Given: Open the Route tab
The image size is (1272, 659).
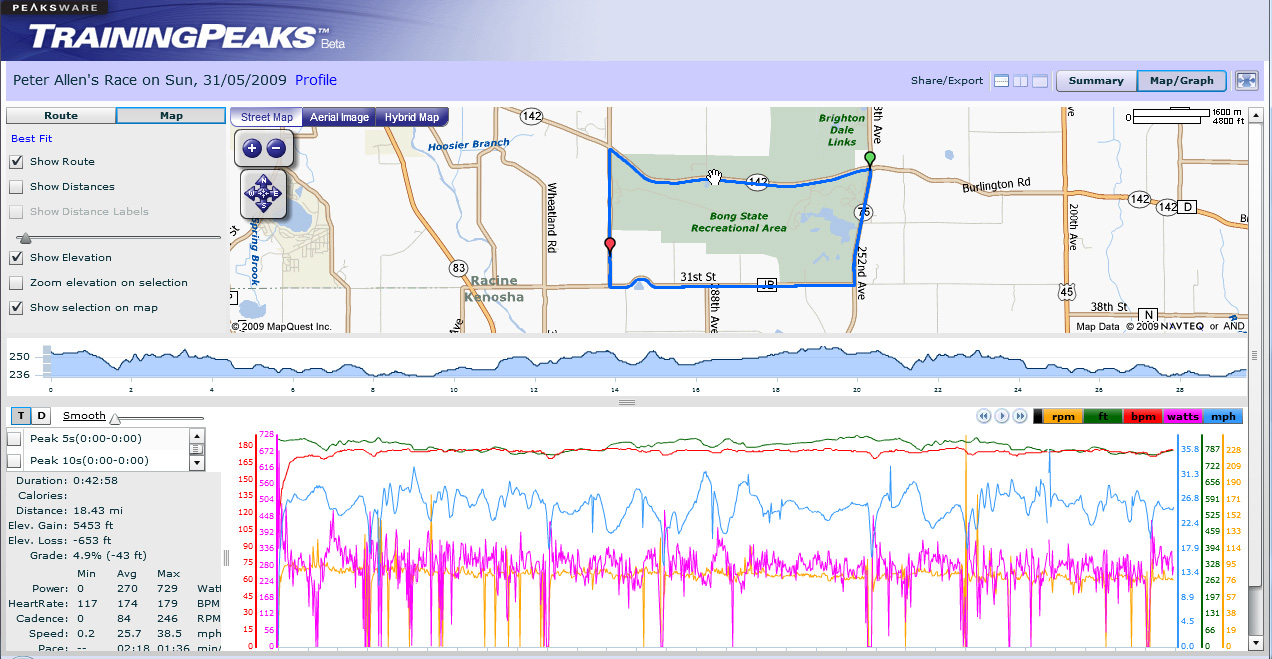Looking at the screenshot, I should [61, 116].
